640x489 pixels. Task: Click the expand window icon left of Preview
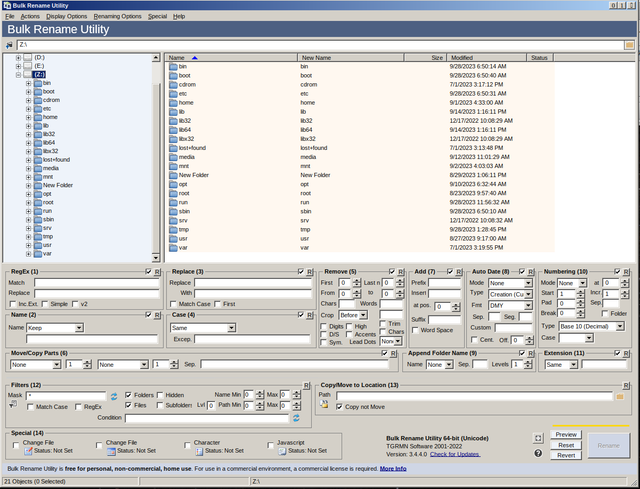click(x=538, y=438)
